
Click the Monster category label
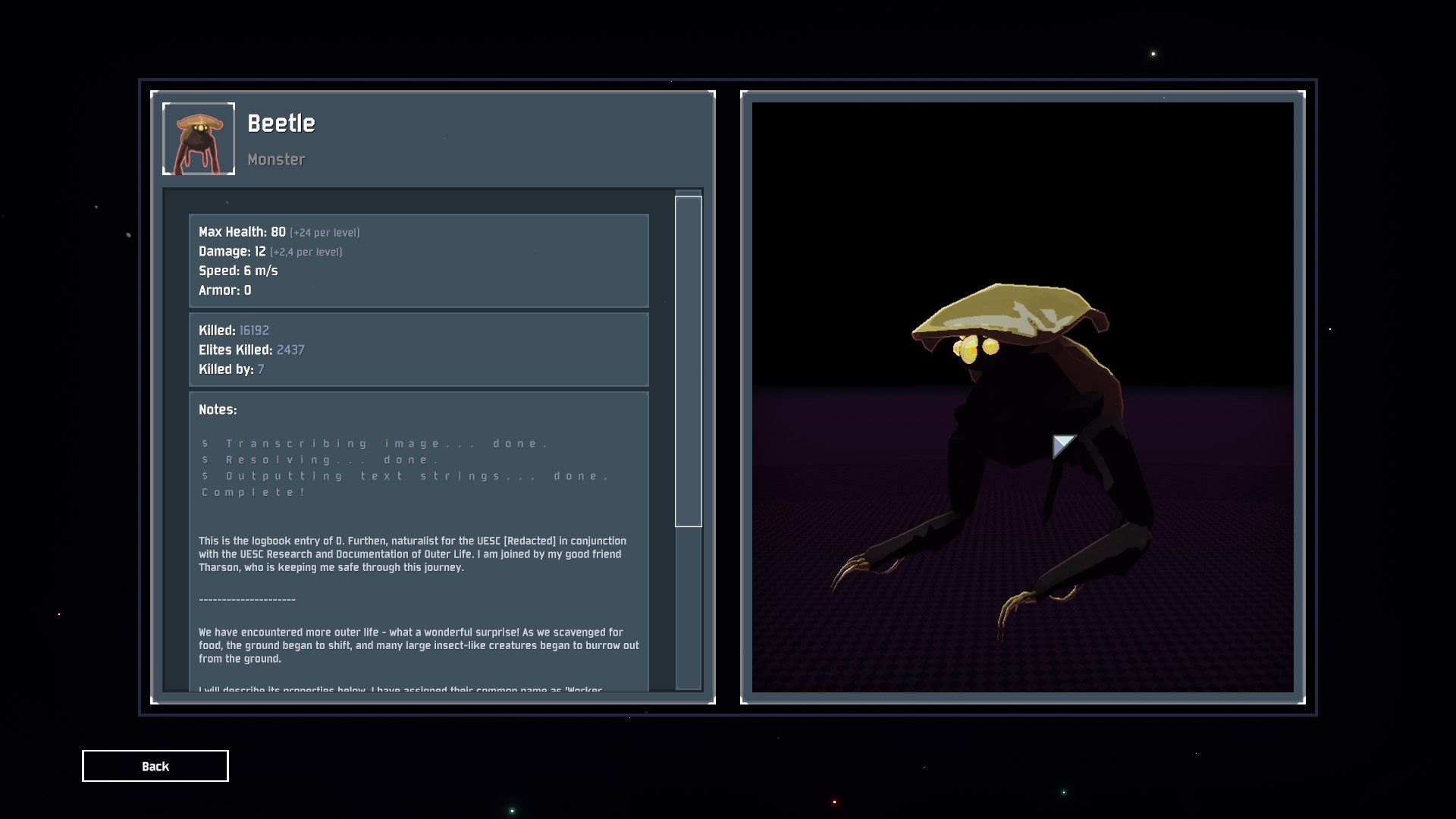[x=276, y=159]
